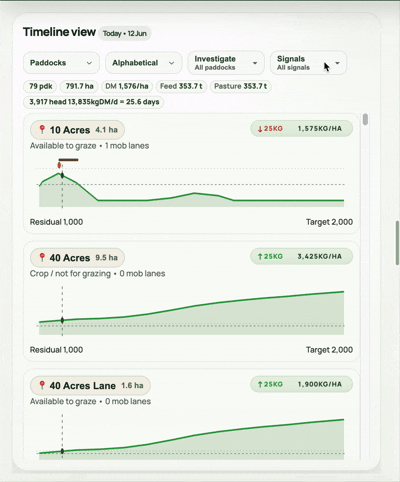Click the outer page scrollbar thumb
This screenshot has height=482, width=400.
(397, 243)
